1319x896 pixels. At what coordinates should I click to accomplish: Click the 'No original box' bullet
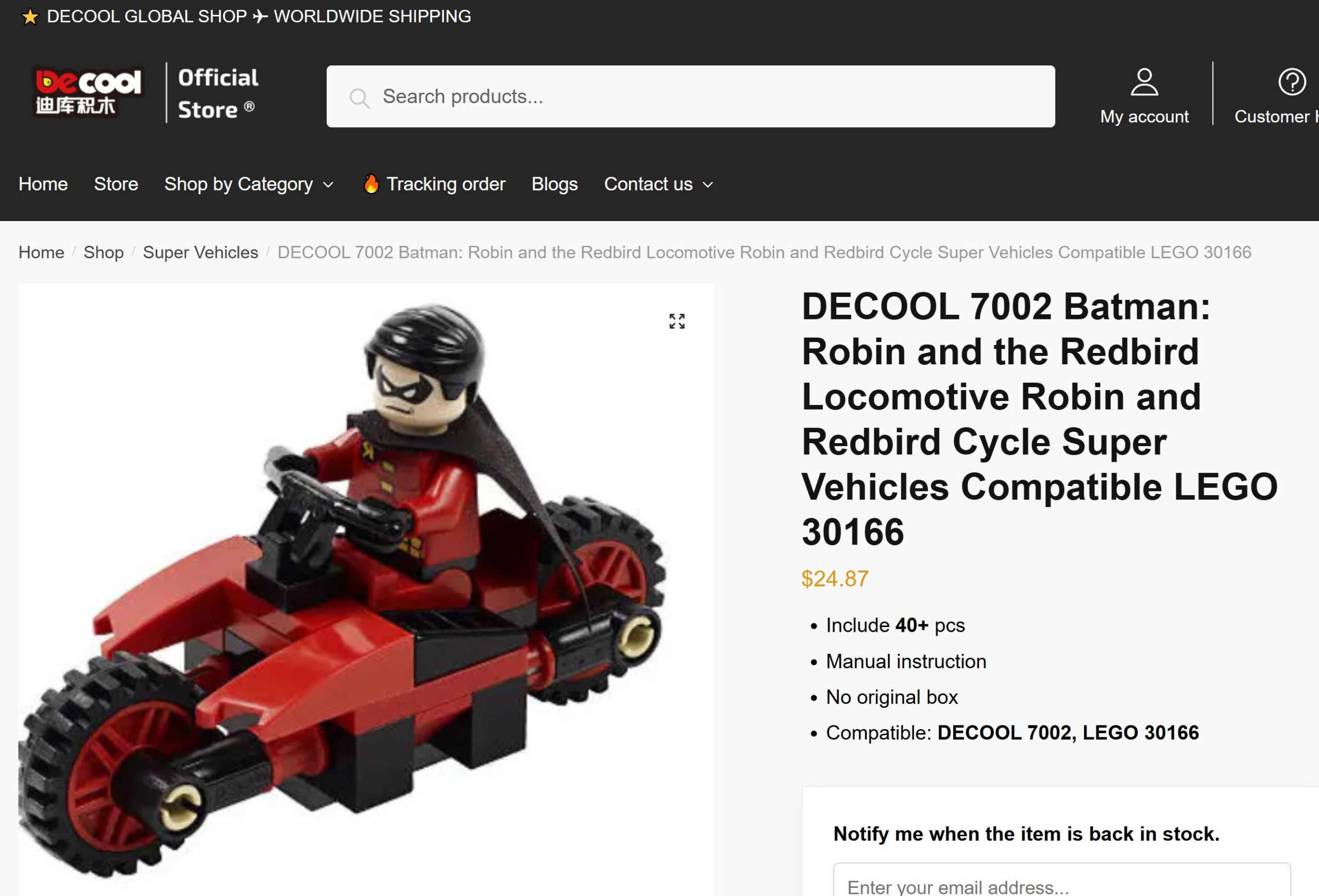[x=892, y=697]
